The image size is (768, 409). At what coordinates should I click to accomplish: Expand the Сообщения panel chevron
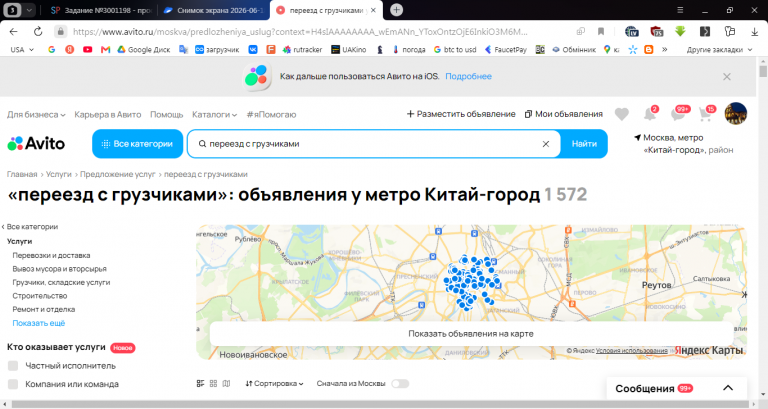pyautogui.click(x=728, y=388)
